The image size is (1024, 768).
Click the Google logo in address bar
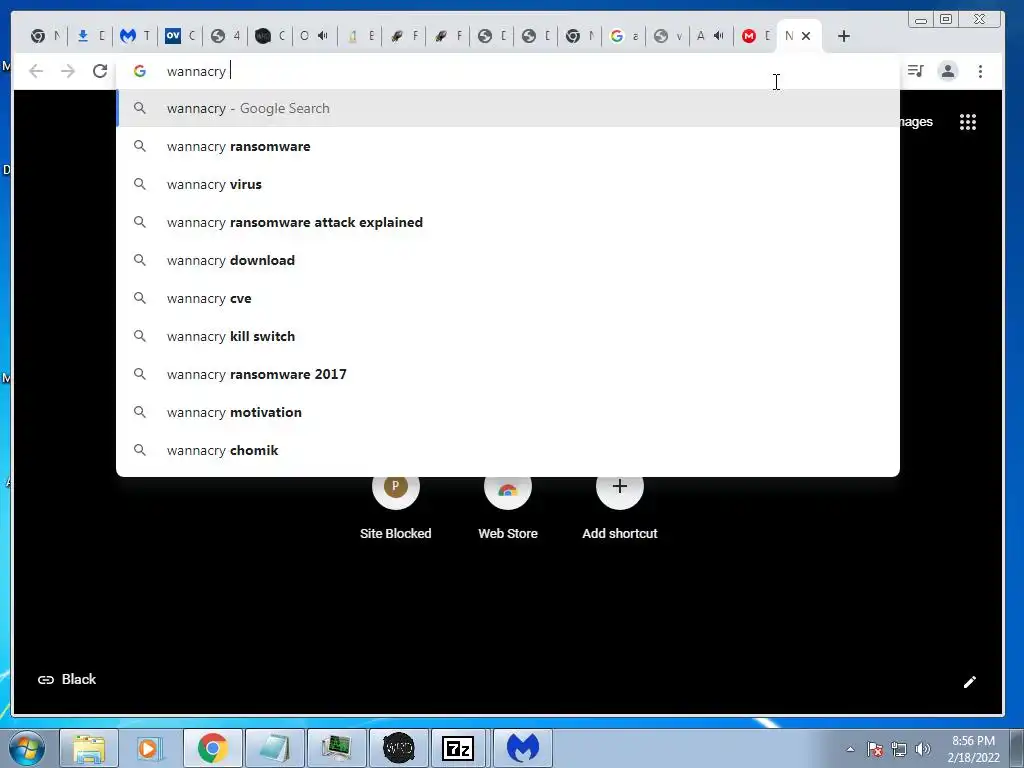pyautogui.click(x=140, y=71)
